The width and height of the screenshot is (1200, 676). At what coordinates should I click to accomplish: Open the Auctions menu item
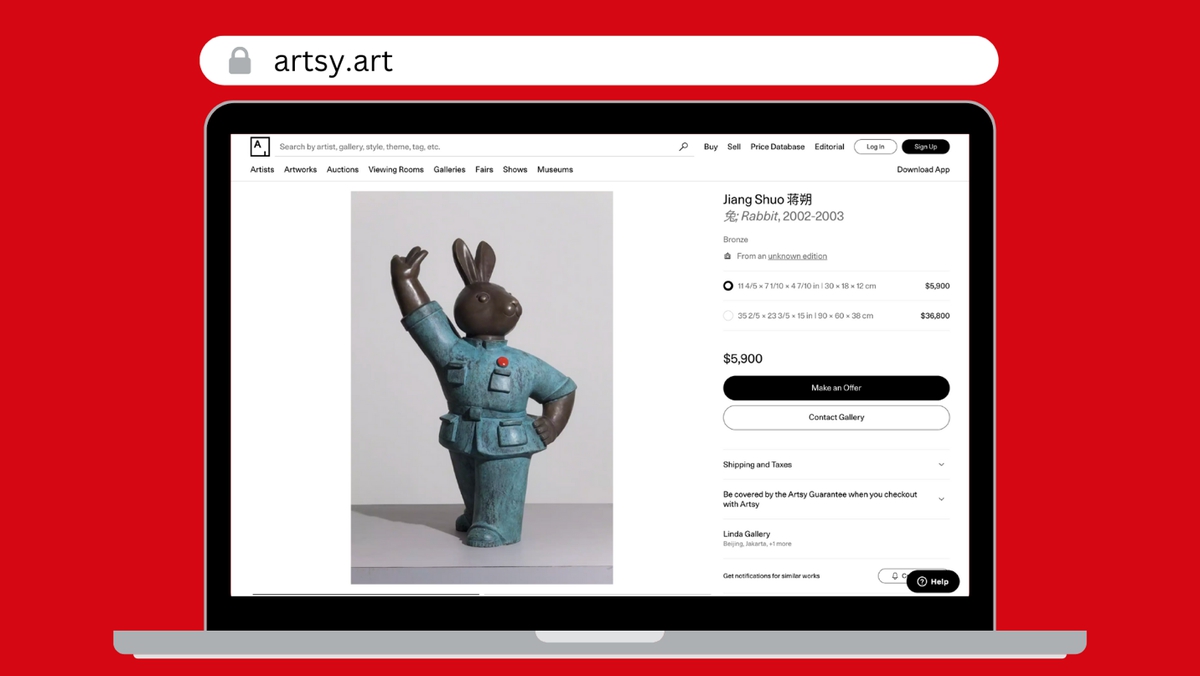[342, 170]
